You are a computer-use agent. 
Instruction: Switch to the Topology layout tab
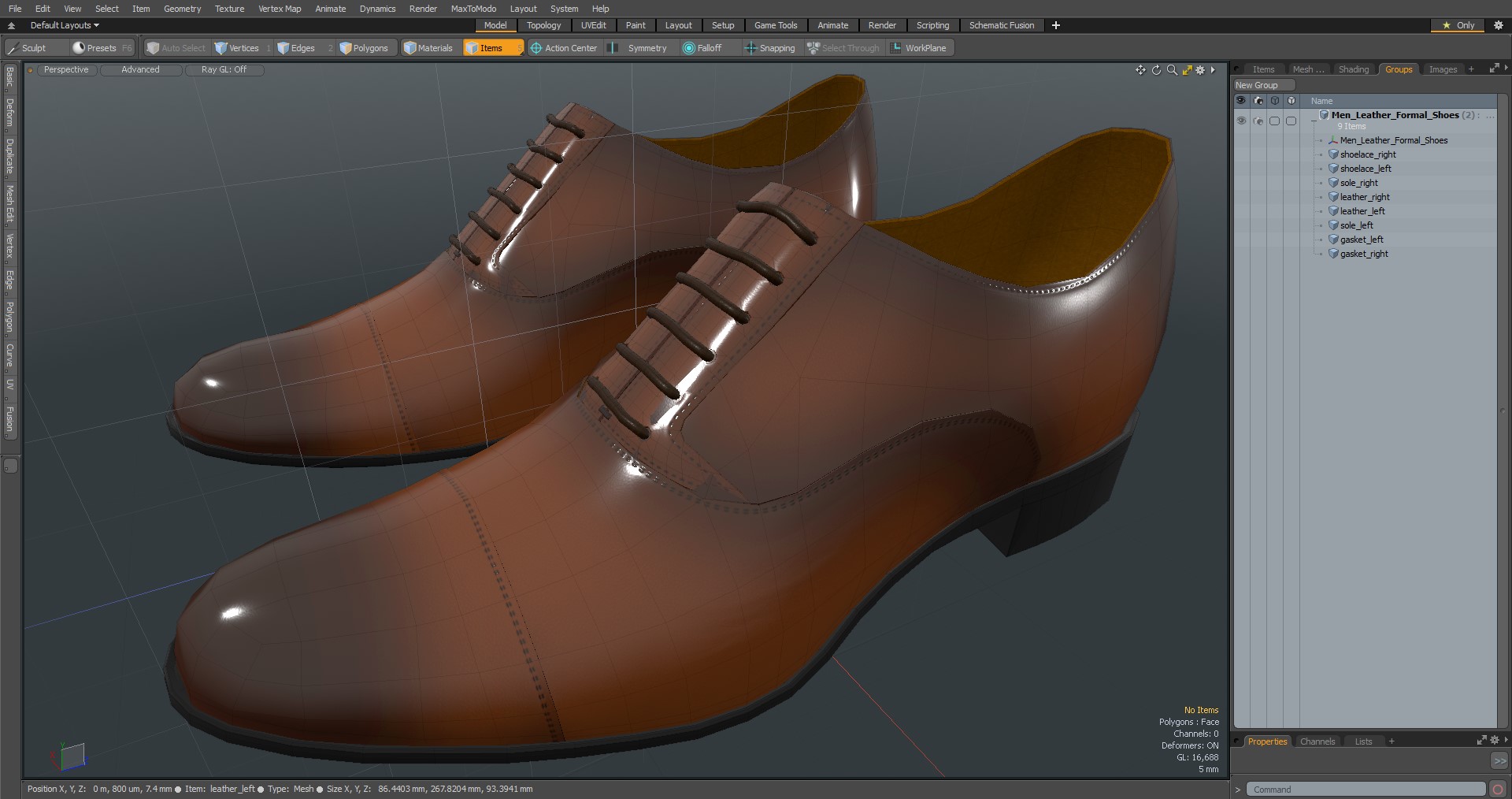[x=544, y=25]
